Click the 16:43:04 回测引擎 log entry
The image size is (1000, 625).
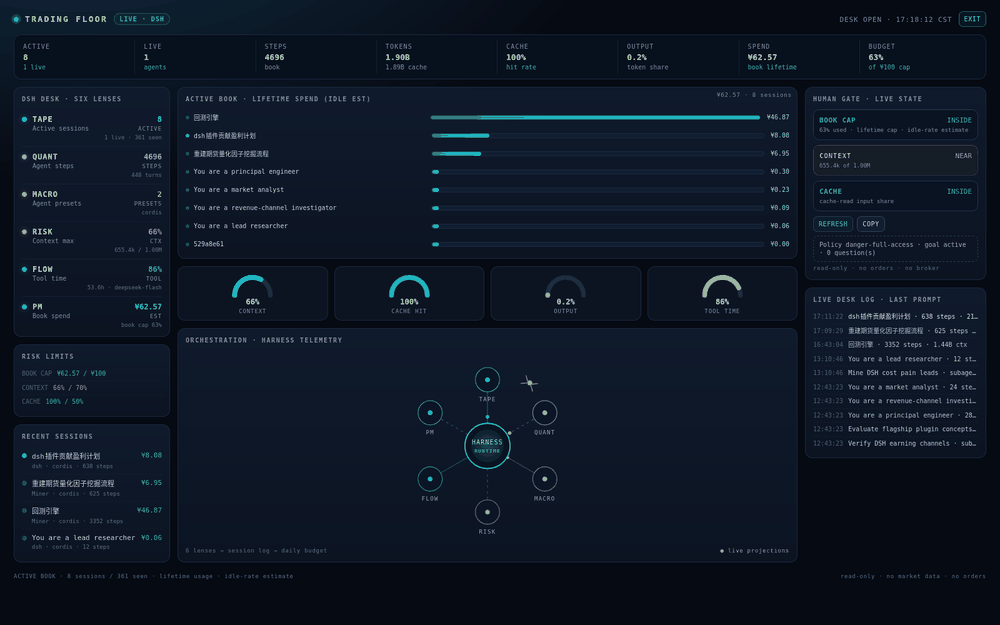(x=895, y=344)
